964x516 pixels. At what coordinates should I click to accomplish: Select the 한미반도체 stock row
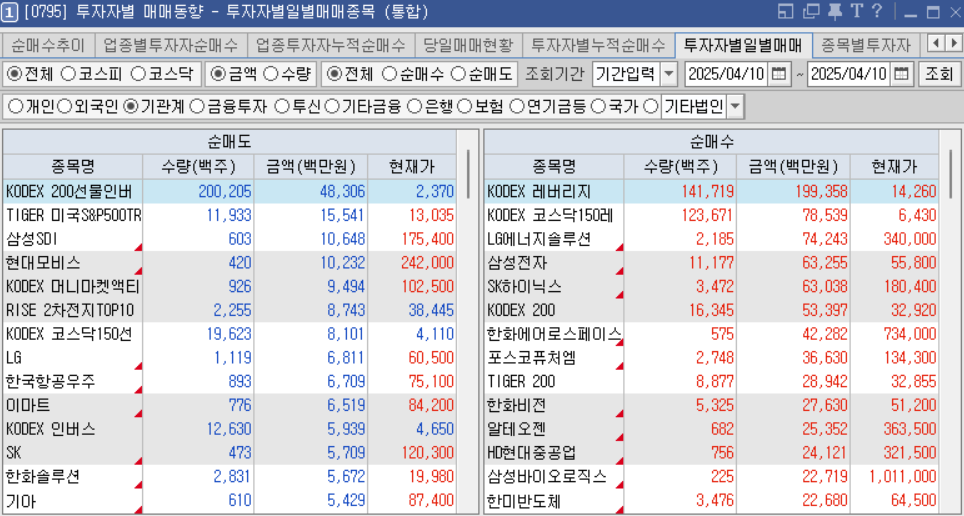pos(711,501)
